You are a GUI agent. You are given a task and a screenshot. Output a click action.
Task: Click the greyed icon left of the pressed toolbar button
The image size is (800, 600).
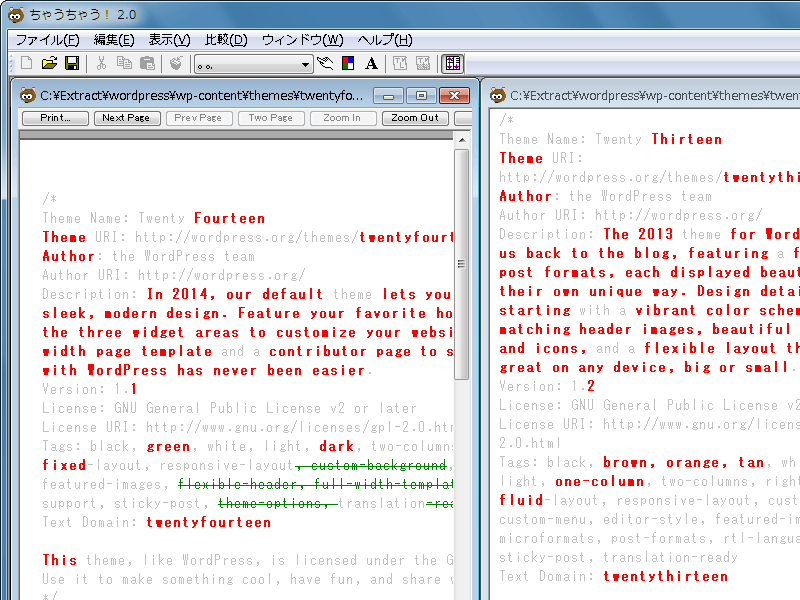423,63
